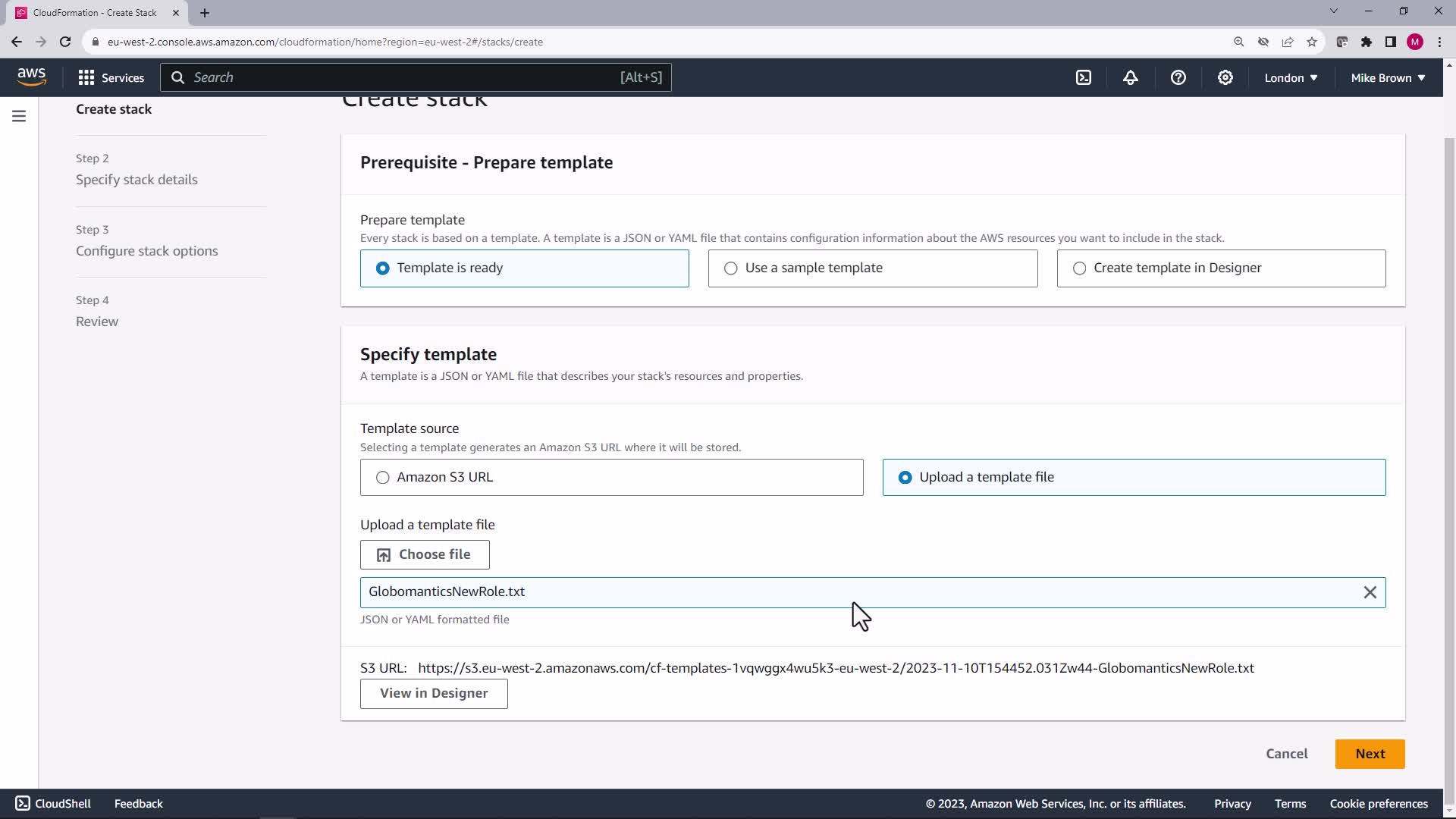Open CloudShell from the top navigation icon
Image resolution: width=1456 pixels, height=819 pixels.
pyautogui.click(x=1084, y=77)
